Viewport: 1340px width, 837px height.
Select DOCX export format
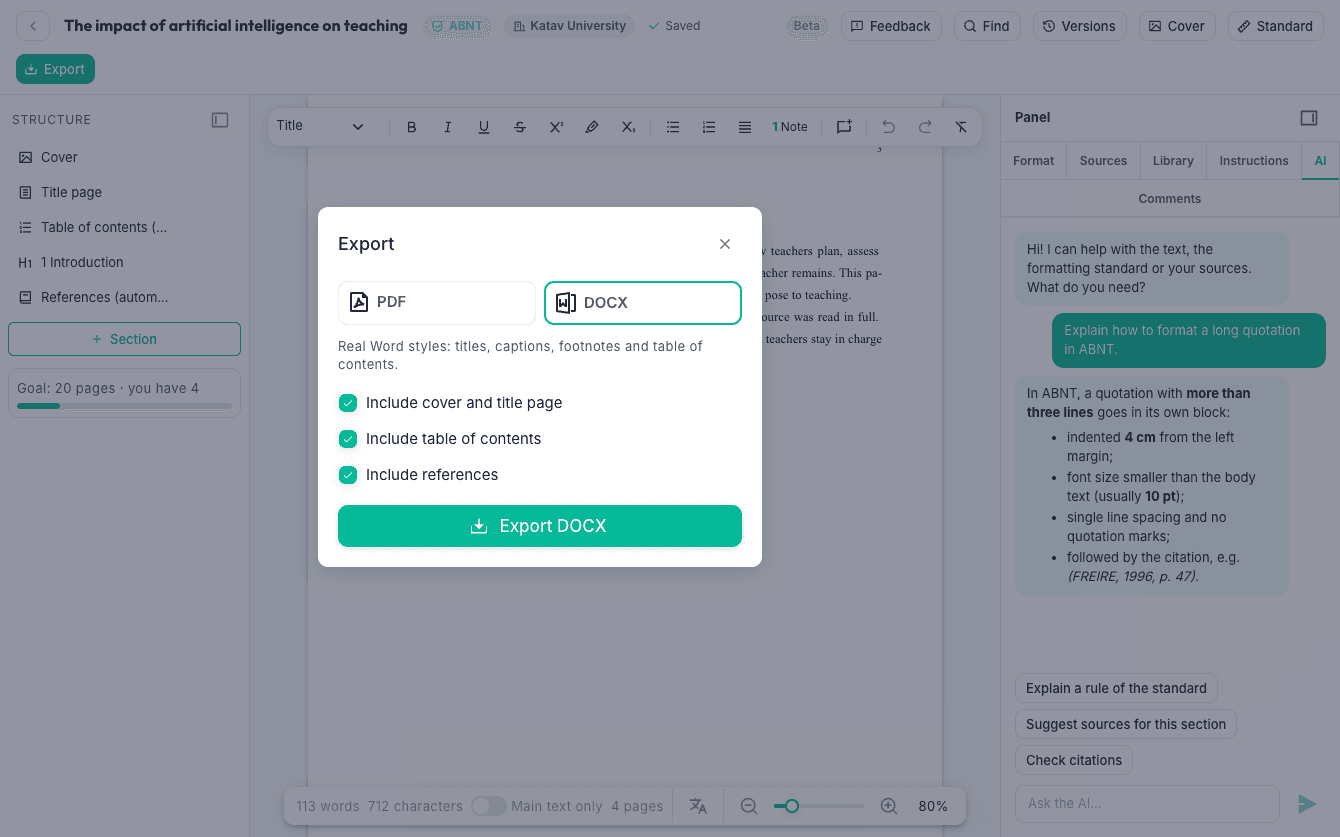pos(643,303)
